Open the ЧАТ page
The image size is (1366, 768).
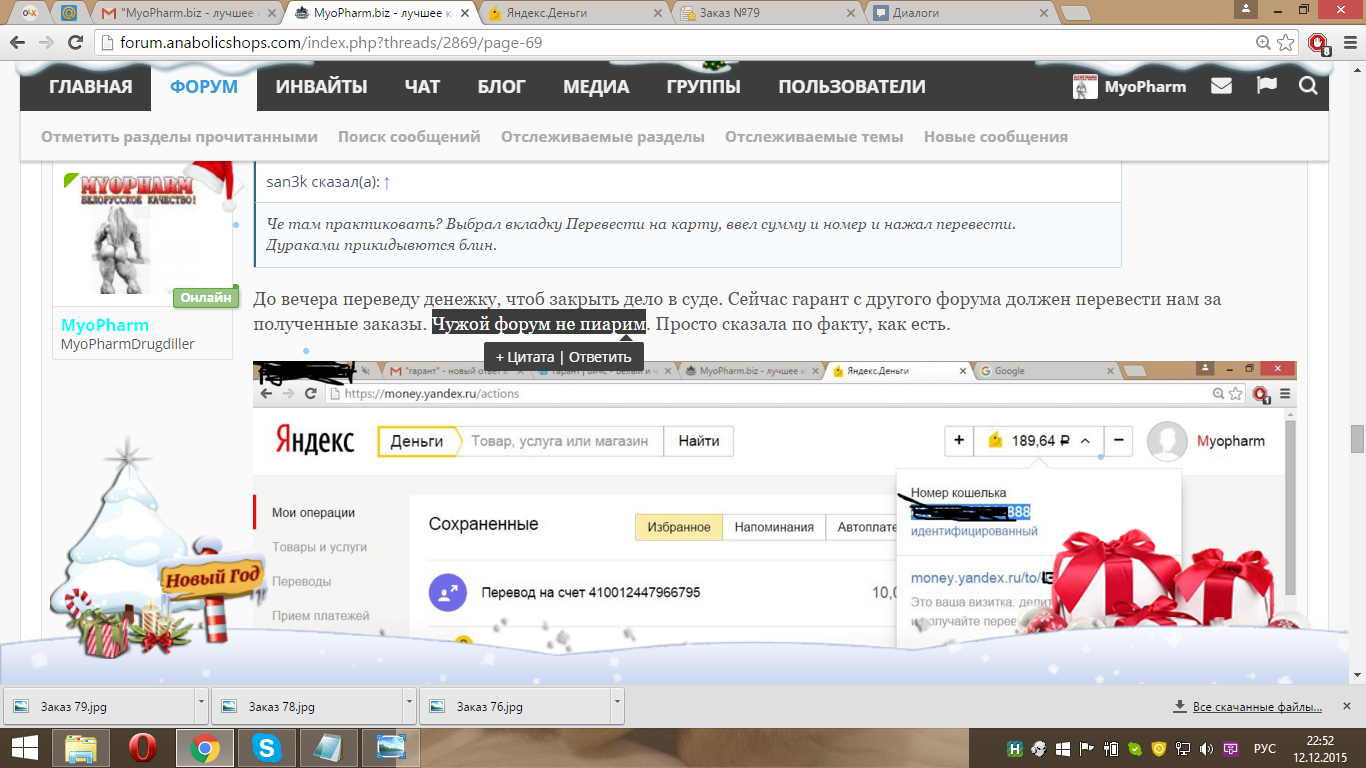coord(422,87)
